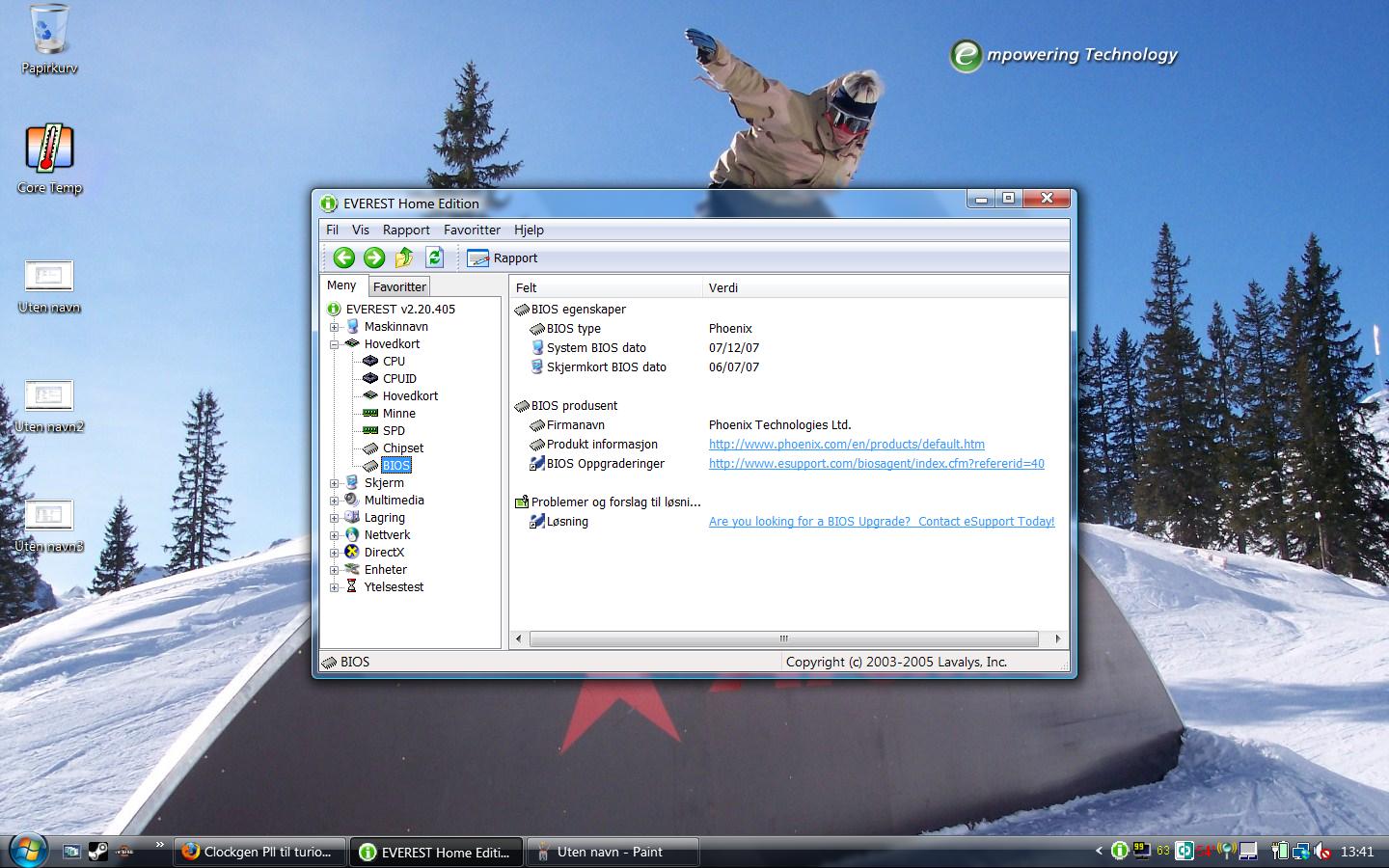Select the EVEREST v2.20.405 root node
This screenshot has width=1389, height=868.
(x=400, y=309)
